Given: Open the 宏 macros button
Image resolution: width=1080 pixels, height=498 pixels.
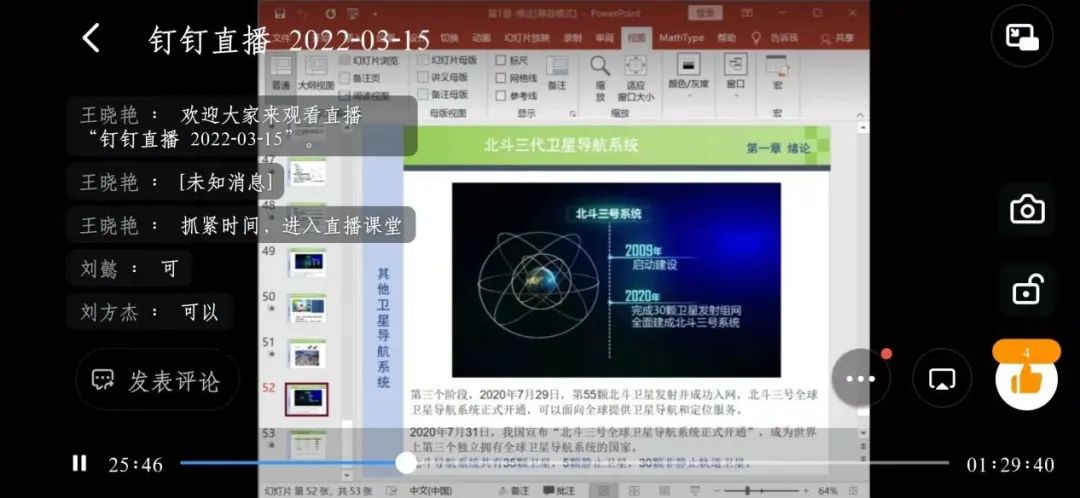Looking at the screenshot, I should 776,85.
